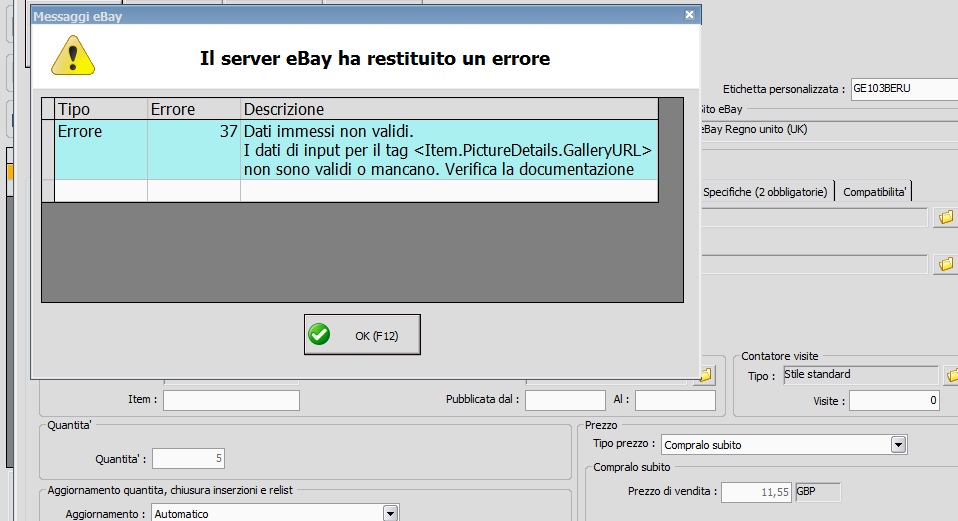This screenshot has width=958, height=521.
Task: Open the folder icon beside the first field under Specifiche
Action: [x=946, y=217]
